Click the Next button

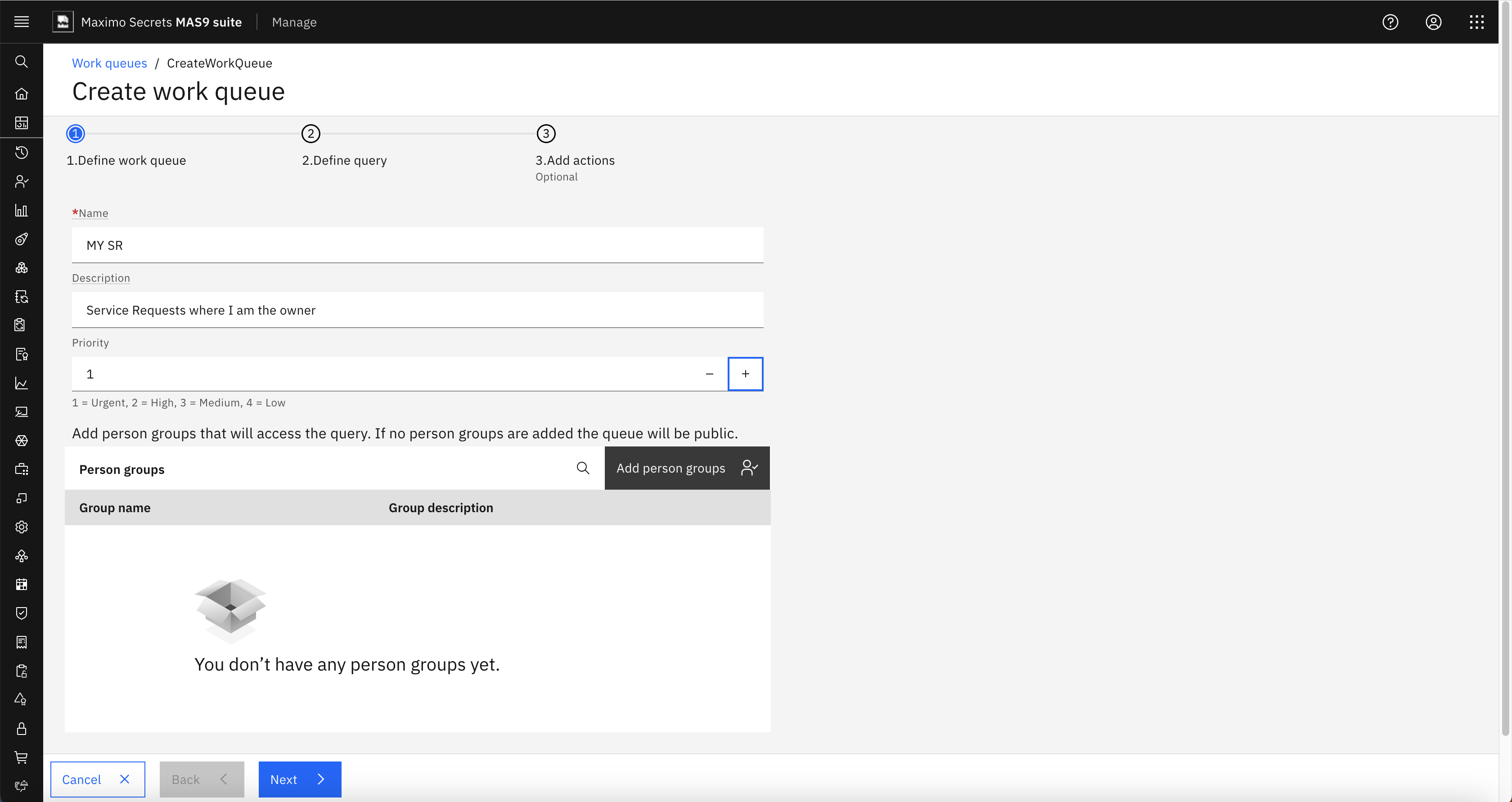tap(299, 779)
